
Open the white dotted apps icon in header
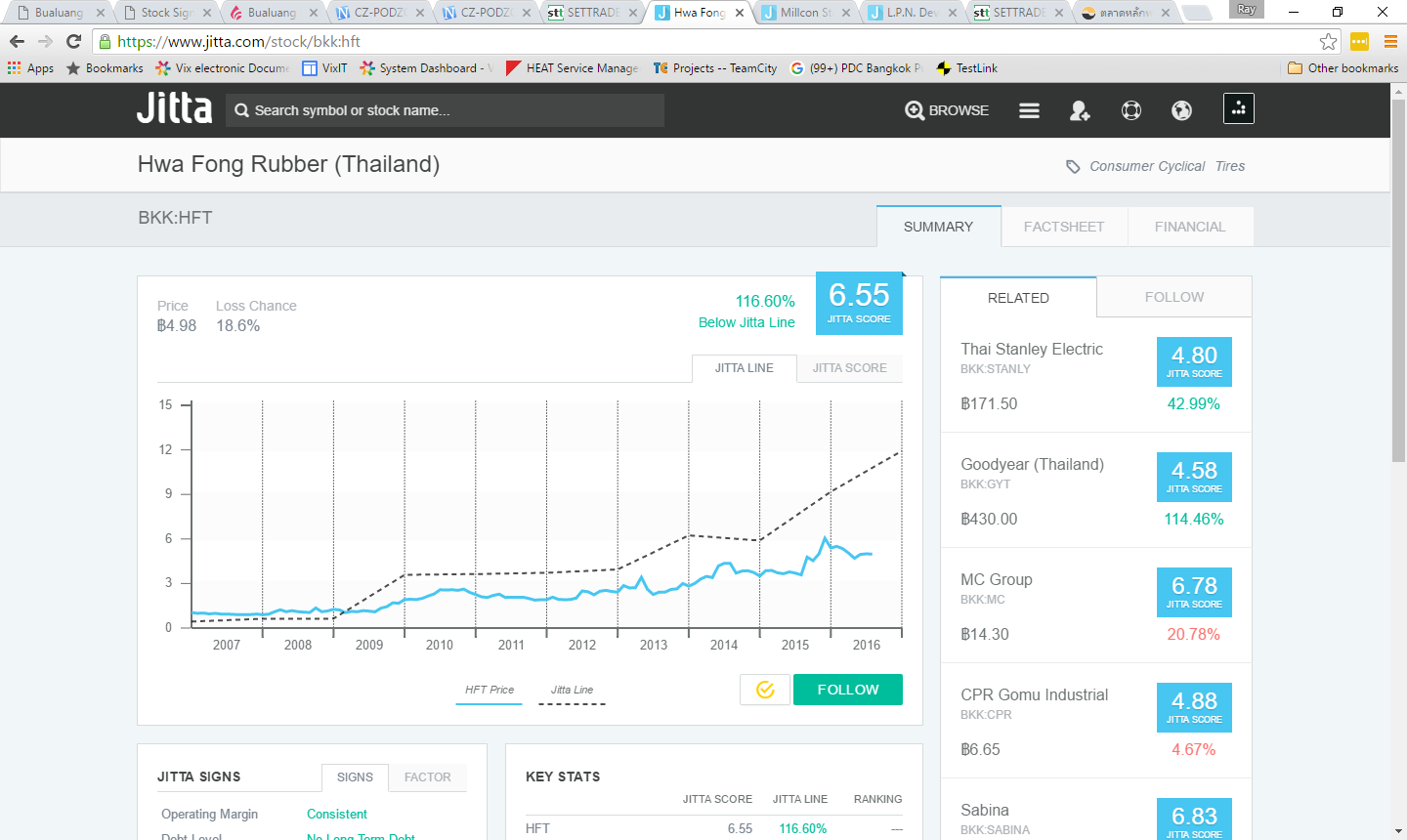coord(1239,108)
